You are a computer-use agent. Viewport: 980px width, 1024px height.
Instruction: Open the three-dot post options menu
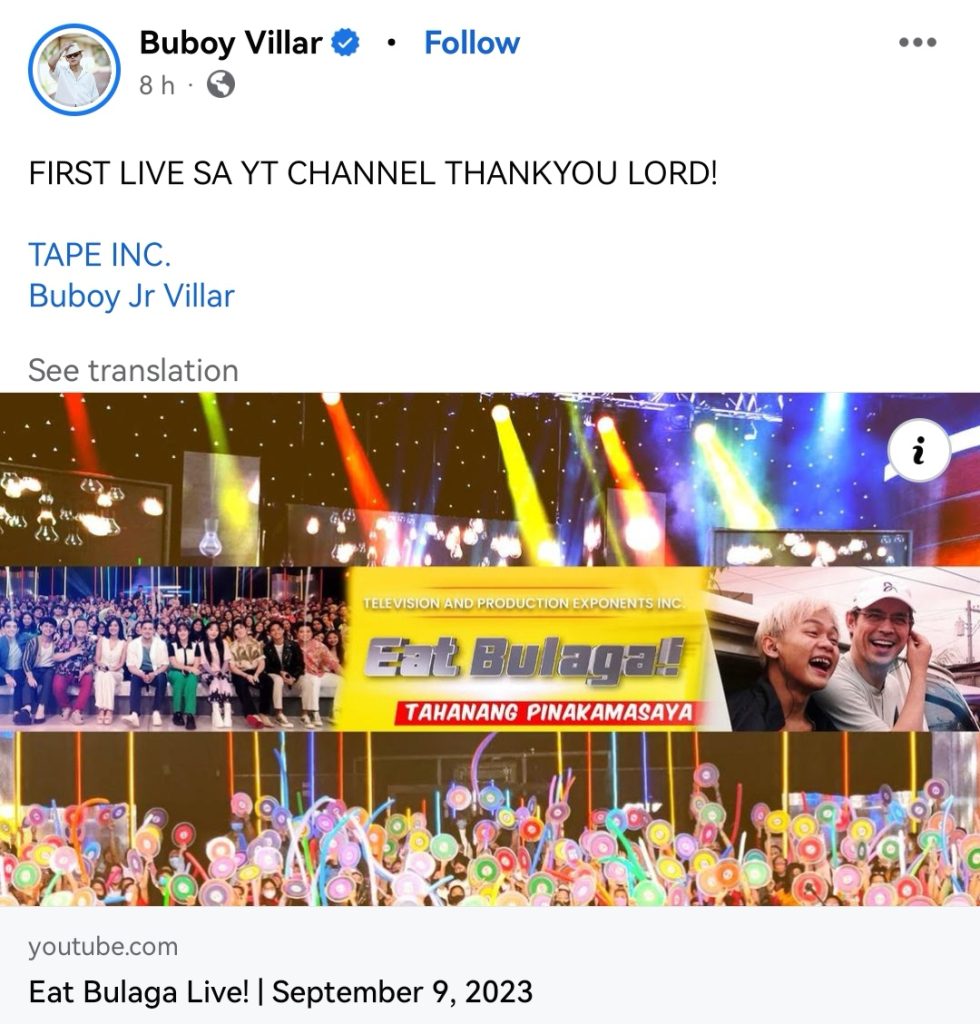pyautogui.click(x=917, y=42)
